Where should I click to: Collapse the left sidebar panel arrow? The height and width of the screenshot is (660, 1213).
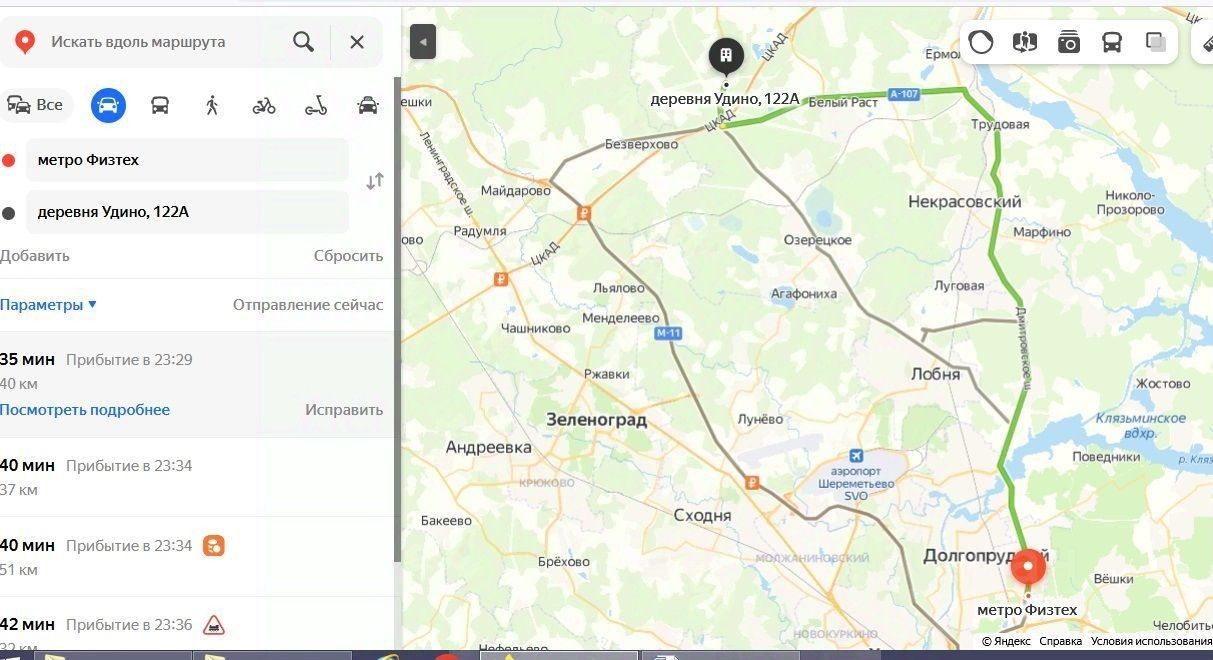tap(423, 42)
